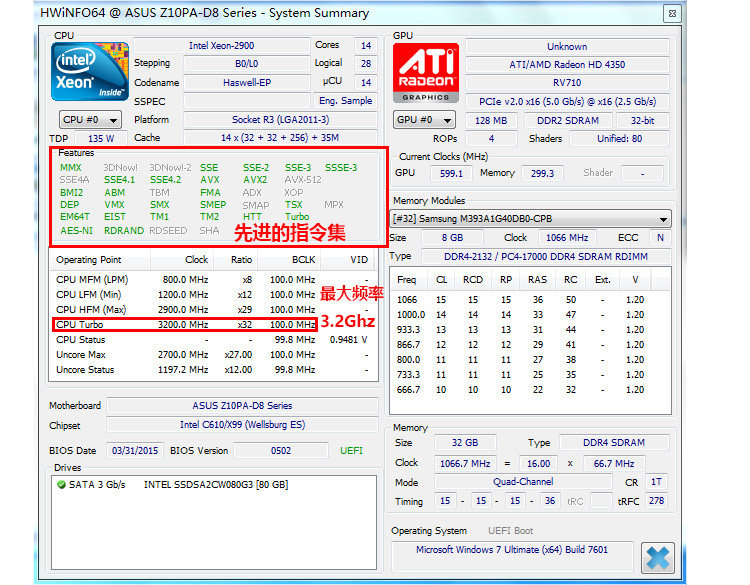Click the Intel C610/X99 (Wellsburg ES) chipset field
This screenshot has width=750, height=585.
[x=242, y=425]
